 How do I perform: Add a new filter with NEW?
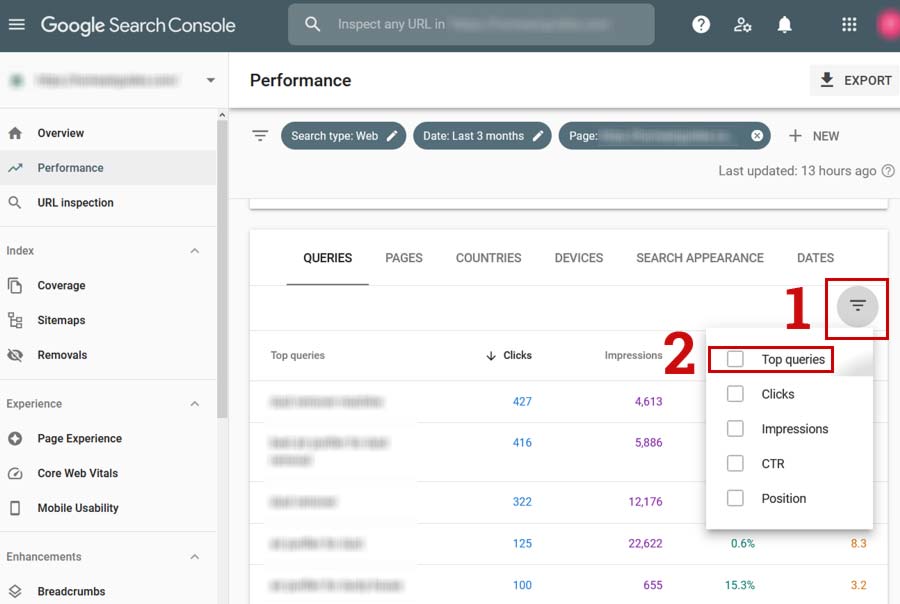point(813,136)
